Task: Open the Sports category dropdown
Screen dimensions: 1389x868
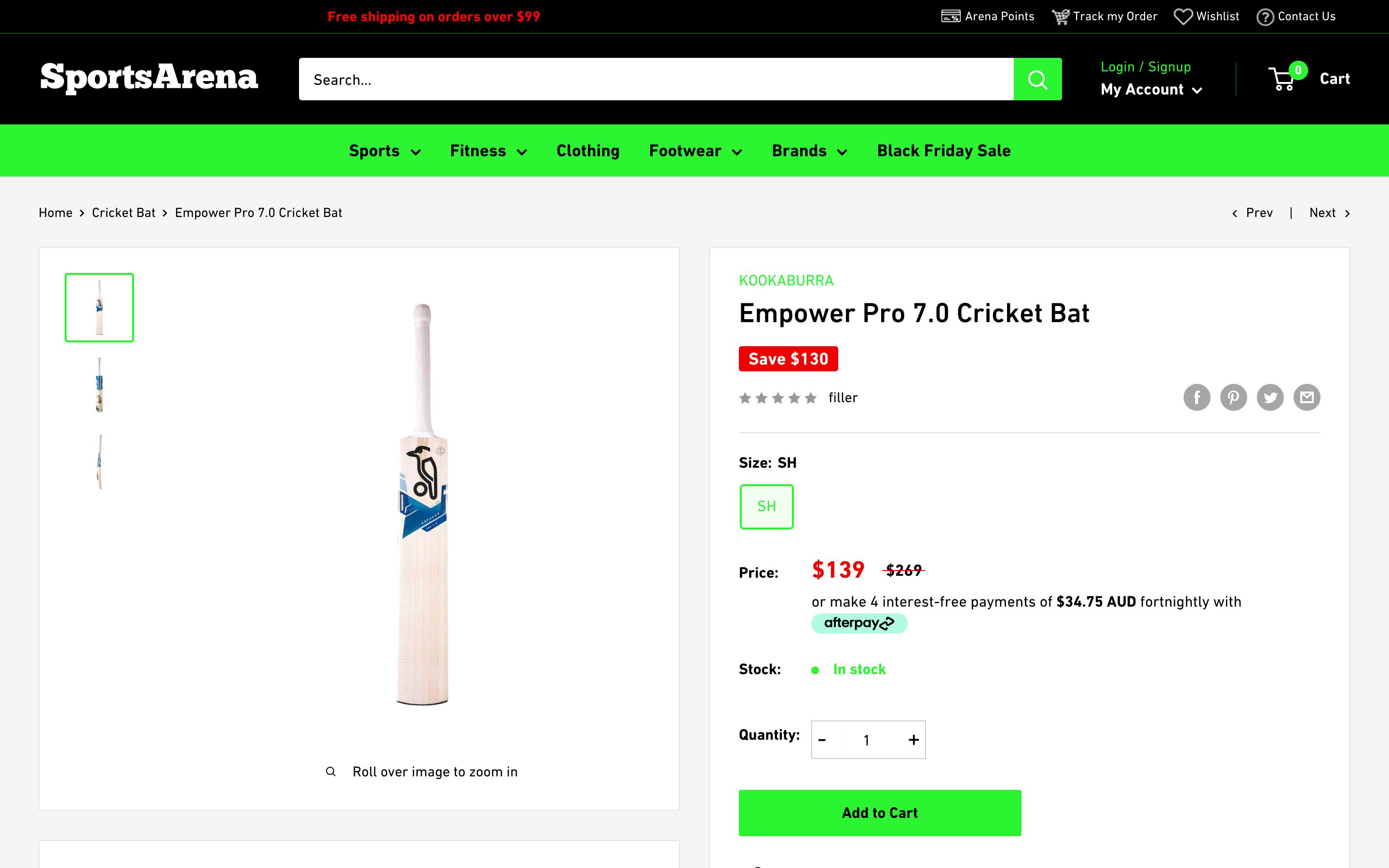Action: click(x=384, y=150)
